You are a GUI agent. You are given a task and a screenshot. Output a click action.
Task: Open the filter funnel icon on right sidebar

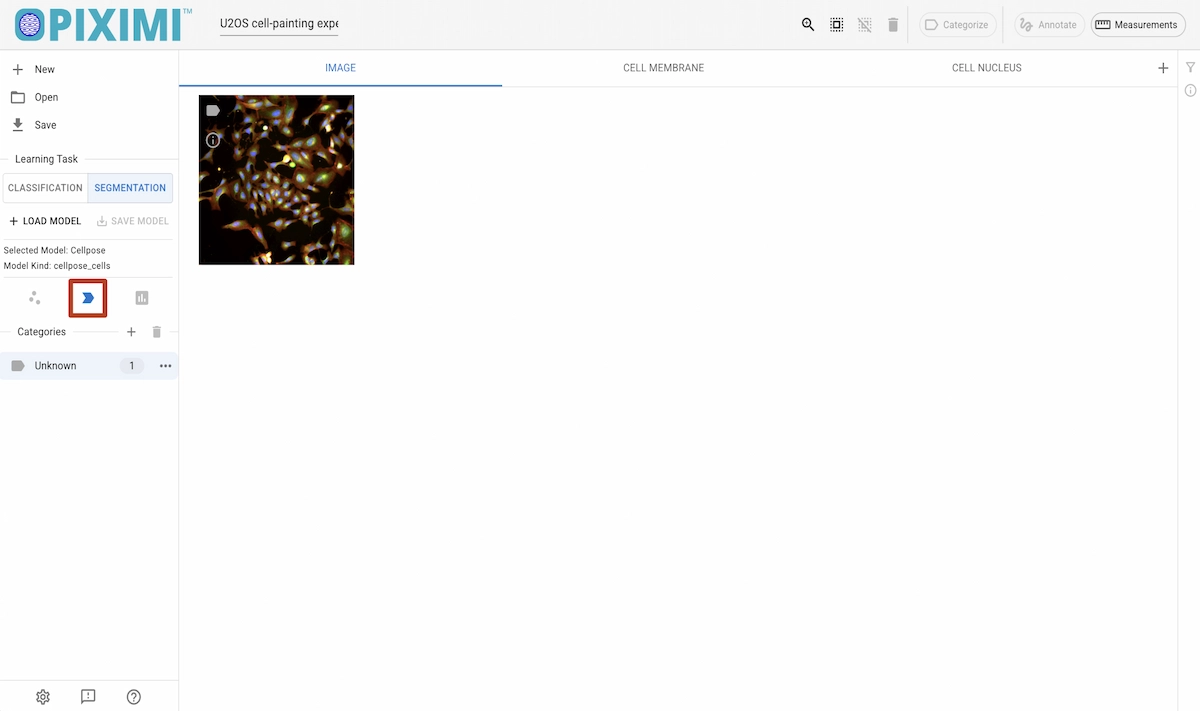1190,67
